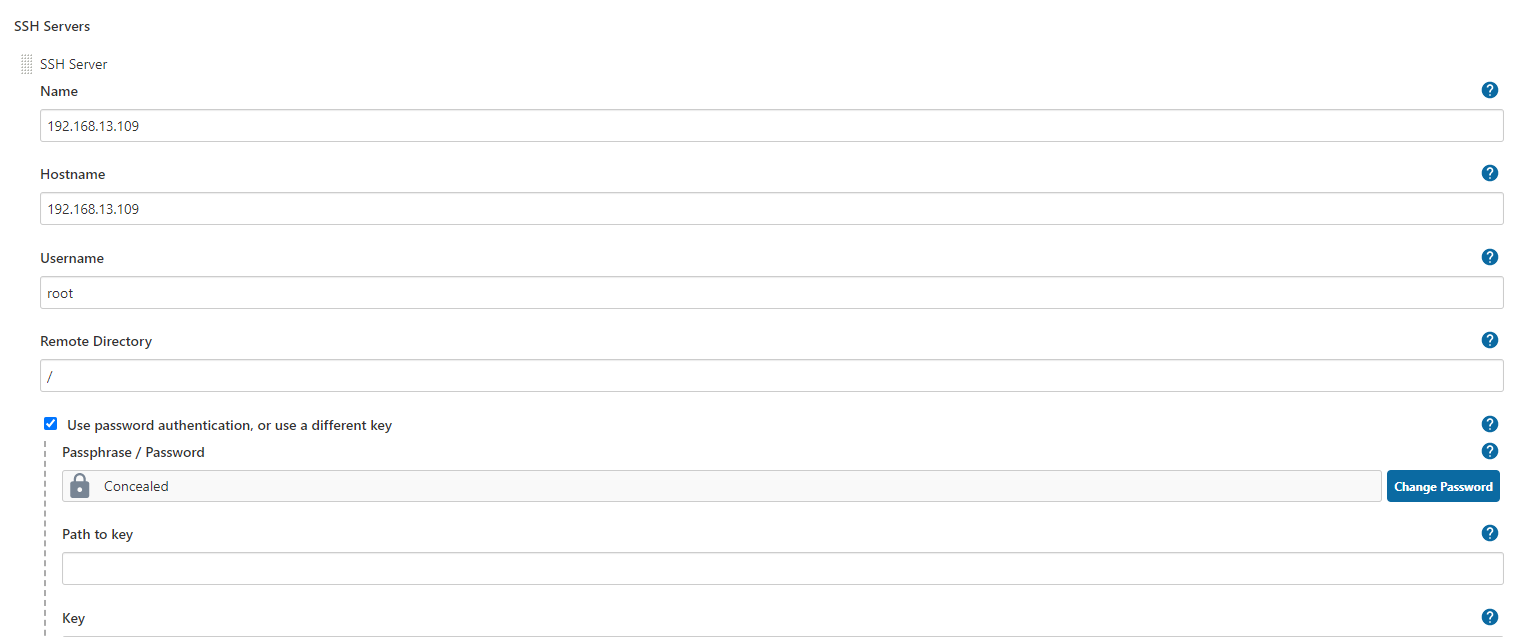This screenshot has height=637, width=1526.
Task: Click the empty Path to key field
Action: coord(782,568)
